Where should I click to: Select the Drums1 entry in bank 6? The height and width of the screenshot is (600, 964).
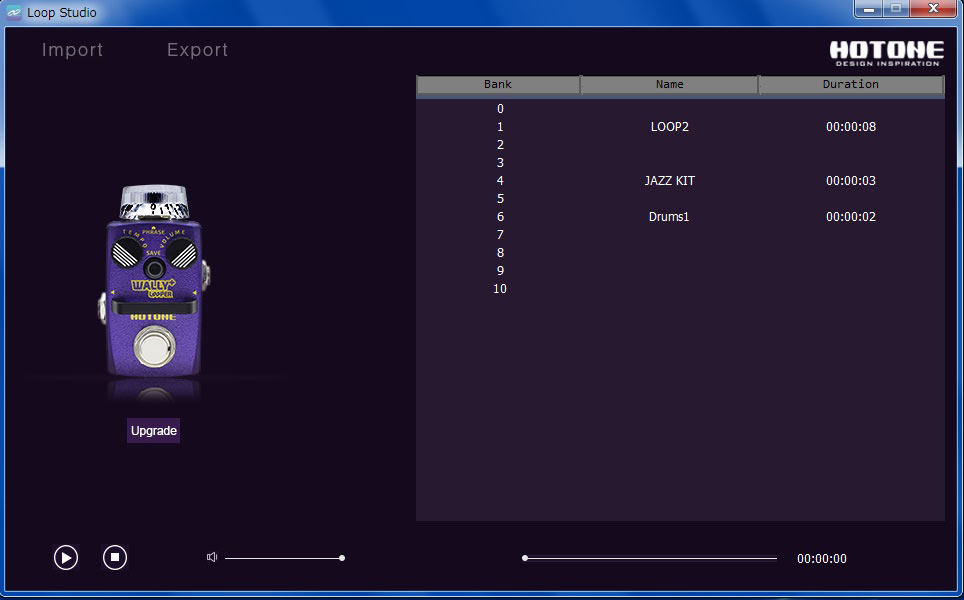coord(669,216)
